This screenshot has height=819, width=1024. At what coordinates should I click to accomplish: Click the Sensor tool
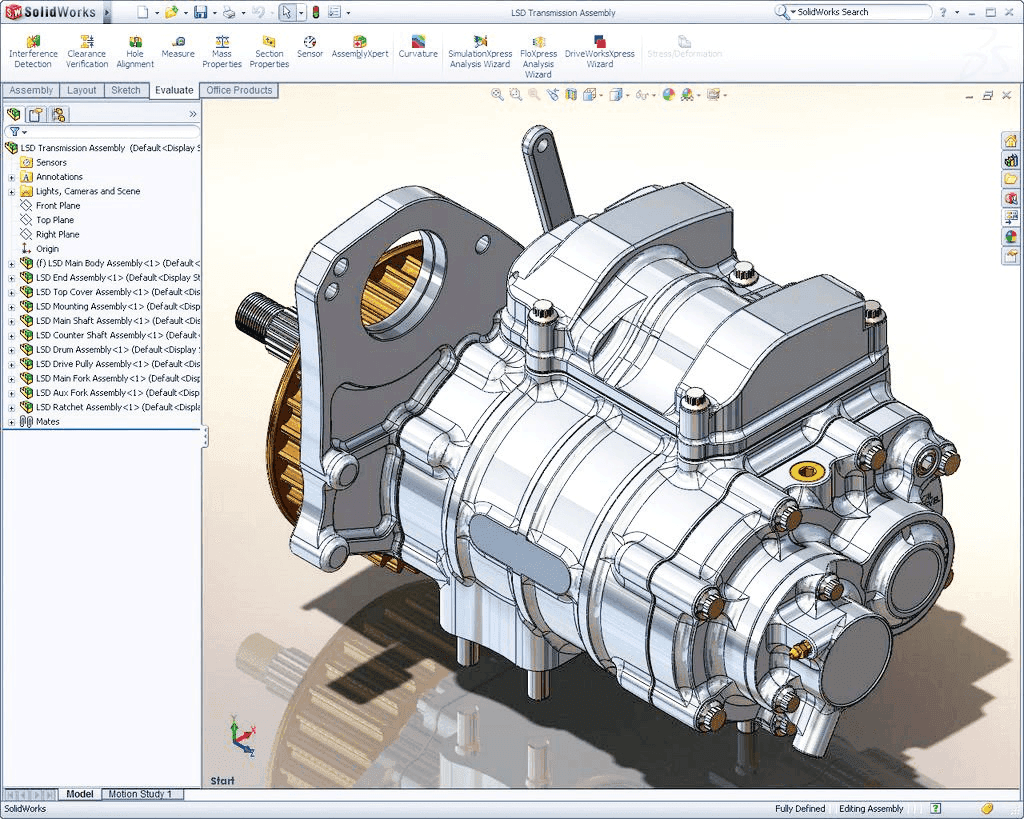(310, 47)
